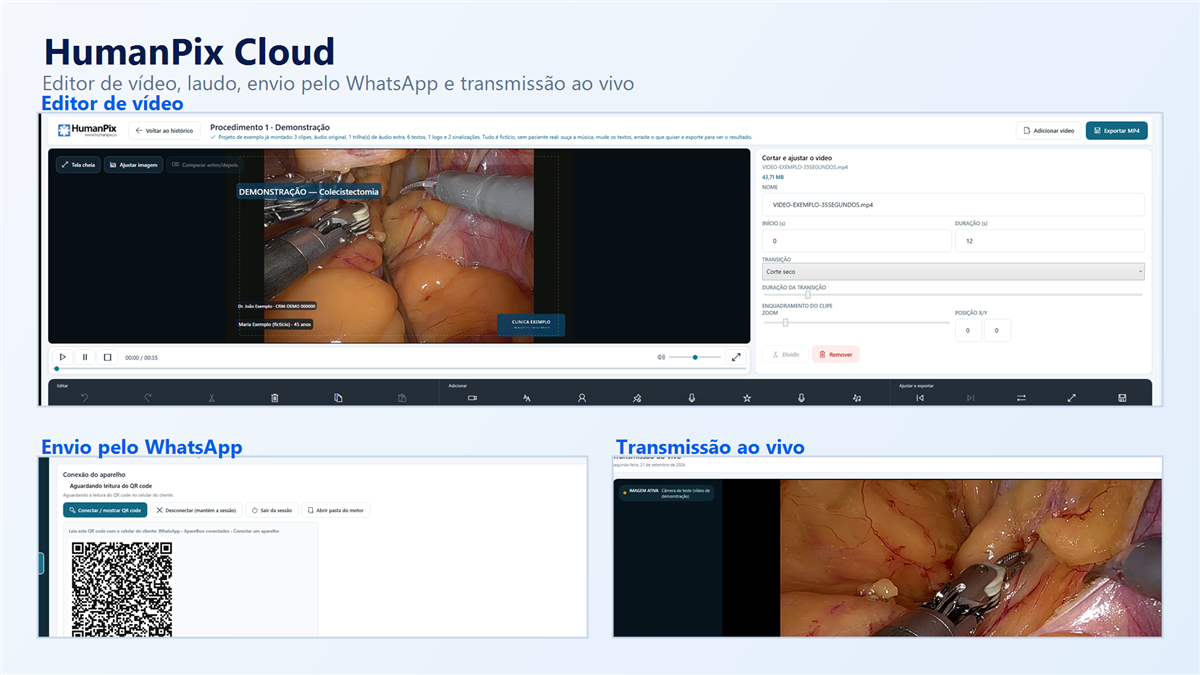
Task: Click the HumanPix logo in the editor header
Action: [87, 130]
